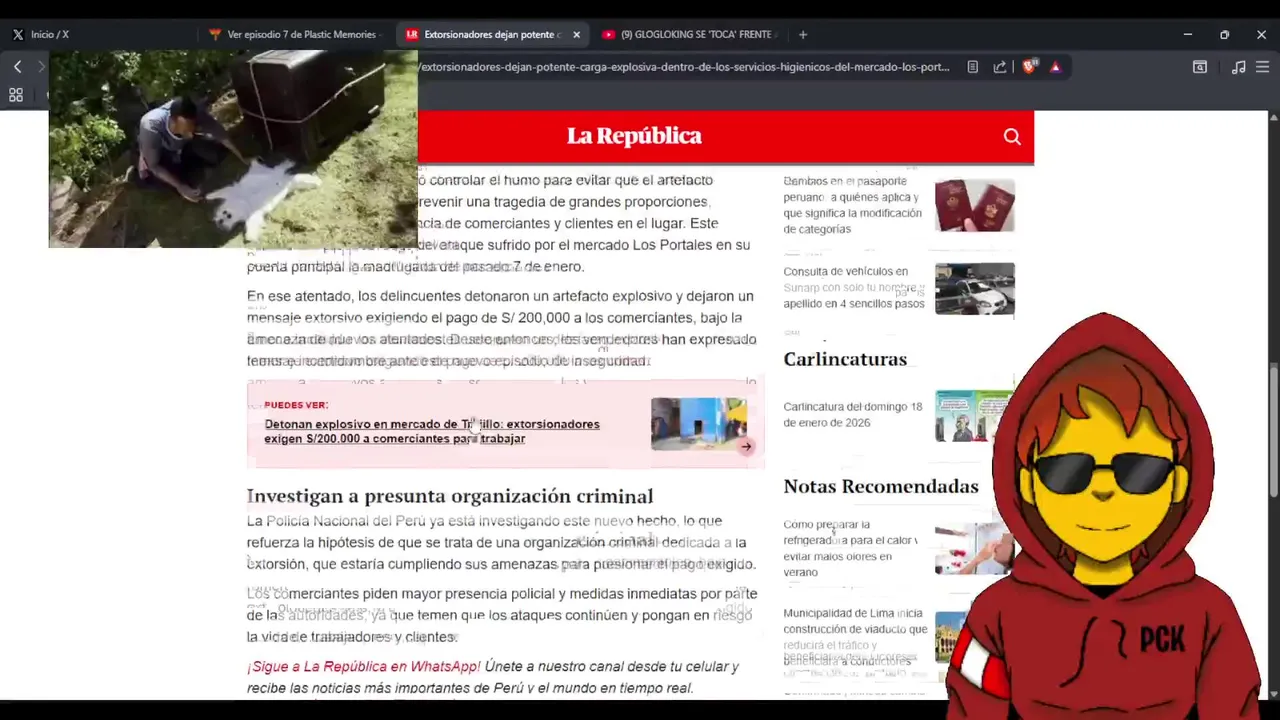The width and height of the screenshot is (1280, 720).
Task: Open the Detonan explosivo en mercado related link
Action: tap(432, 431)
